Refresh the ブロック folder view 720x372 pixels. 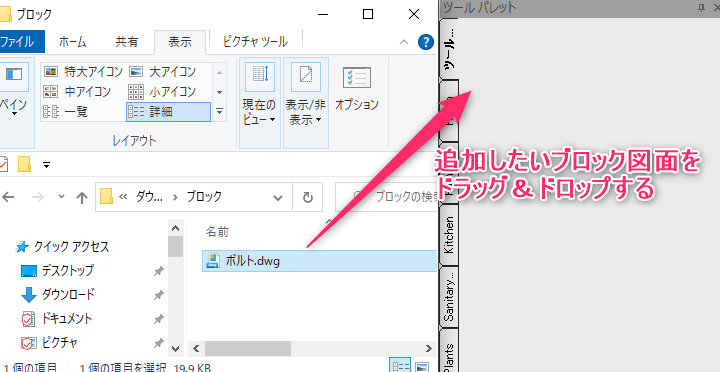307,197
